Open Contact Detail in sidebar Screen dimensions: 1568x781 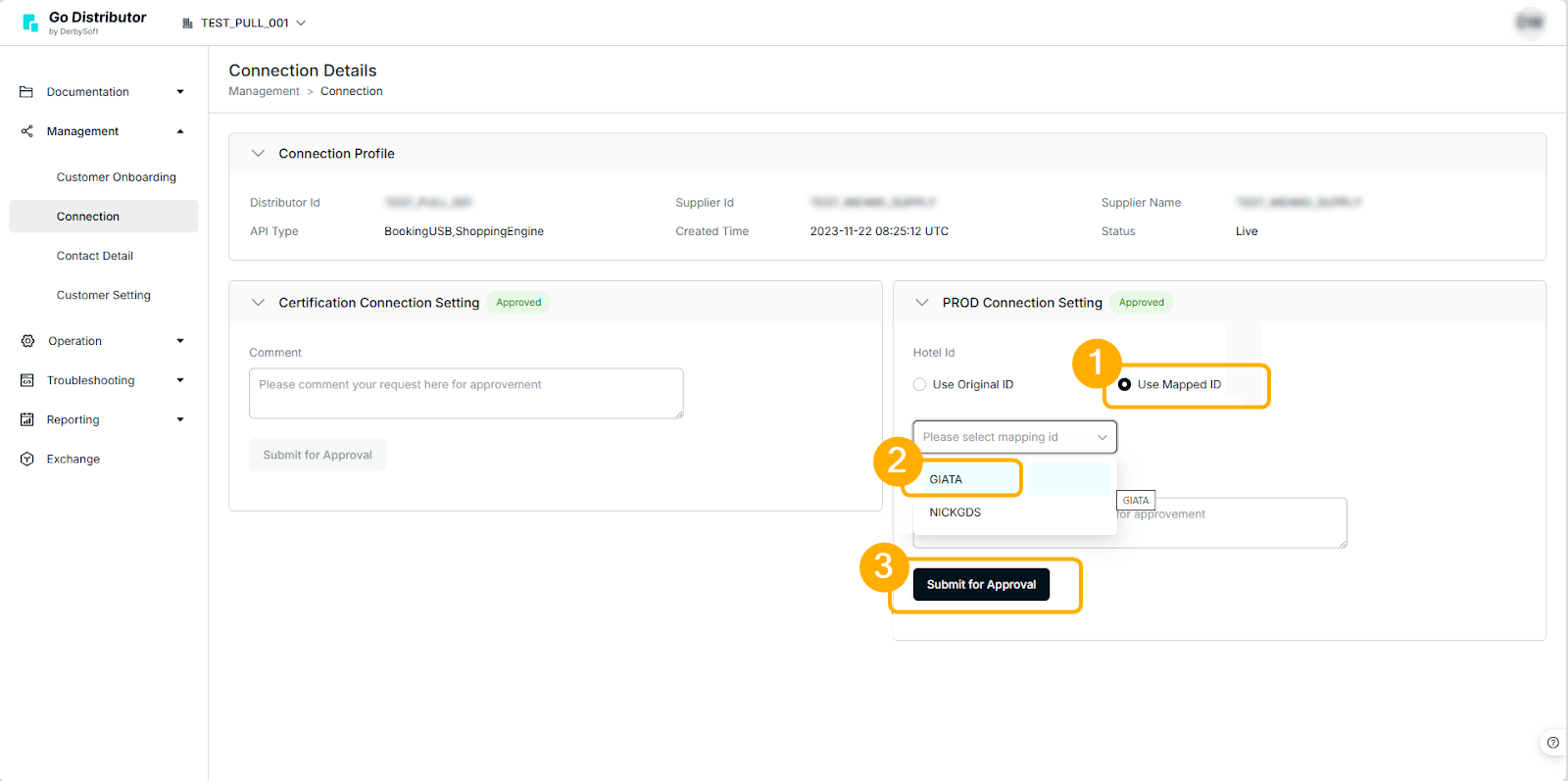tap(95, 256)
